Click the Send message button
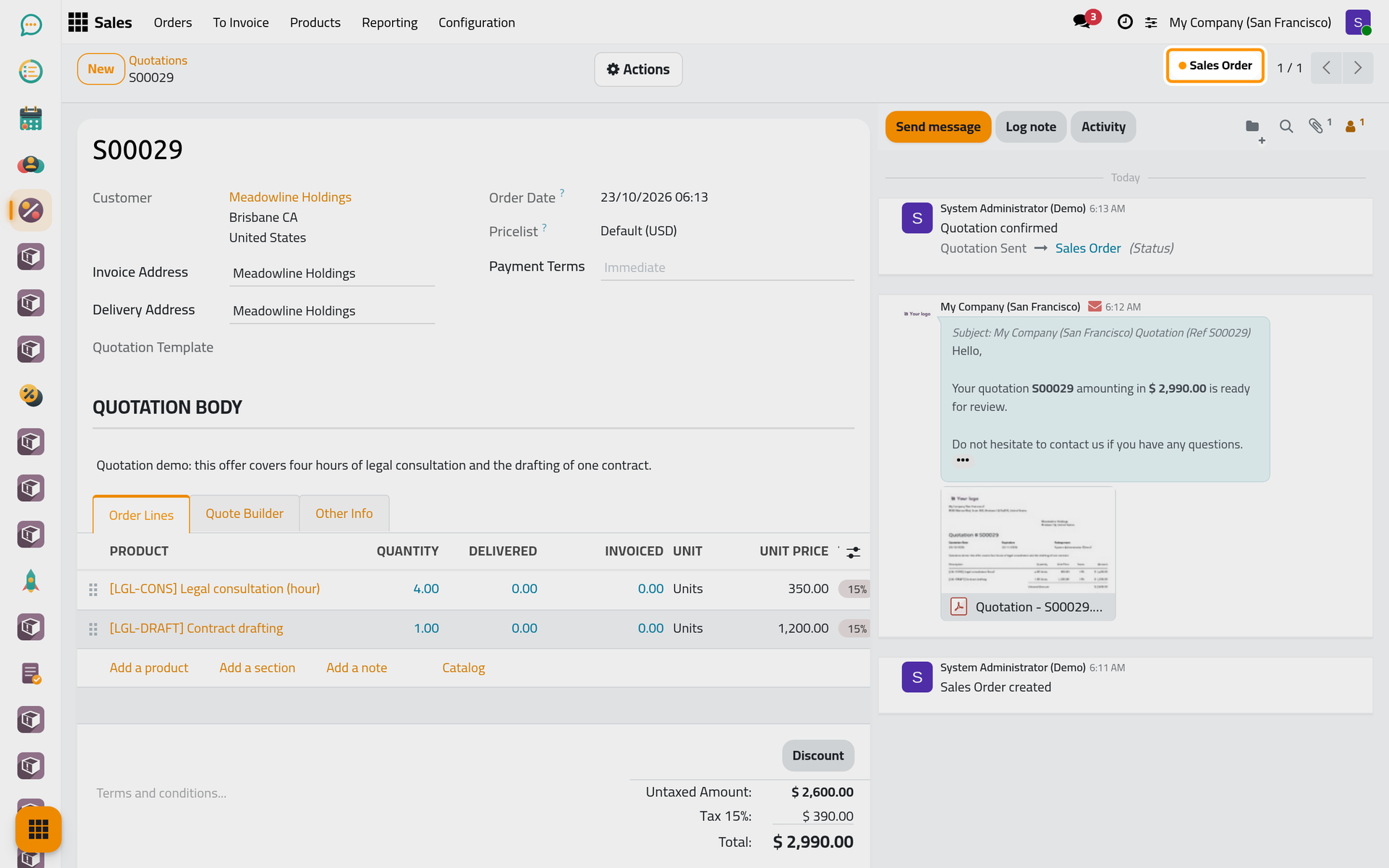 (x=938, y=127)
